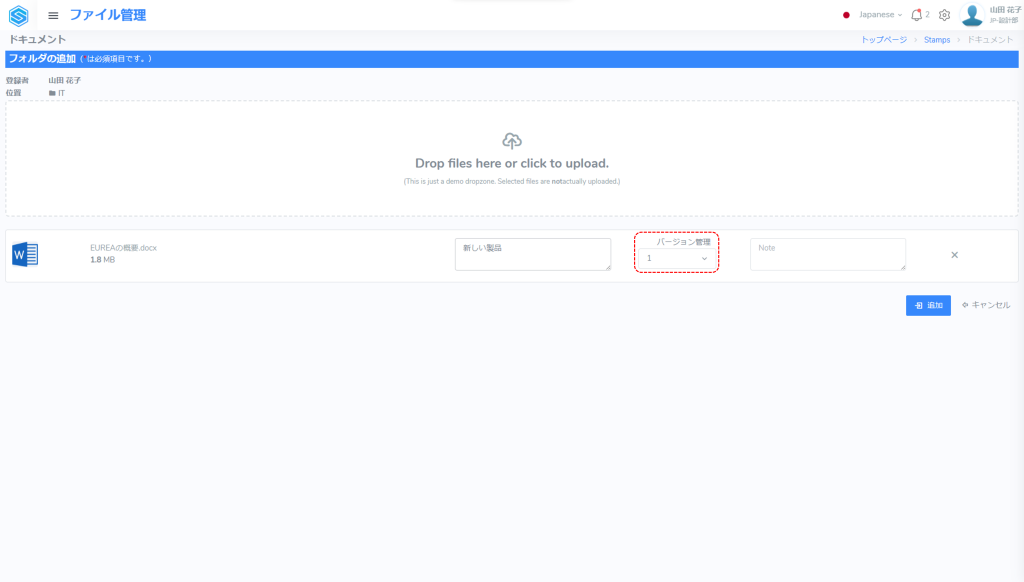1024x582 pixels.
Task: Click the Note text field
Action: click(828, 254)
